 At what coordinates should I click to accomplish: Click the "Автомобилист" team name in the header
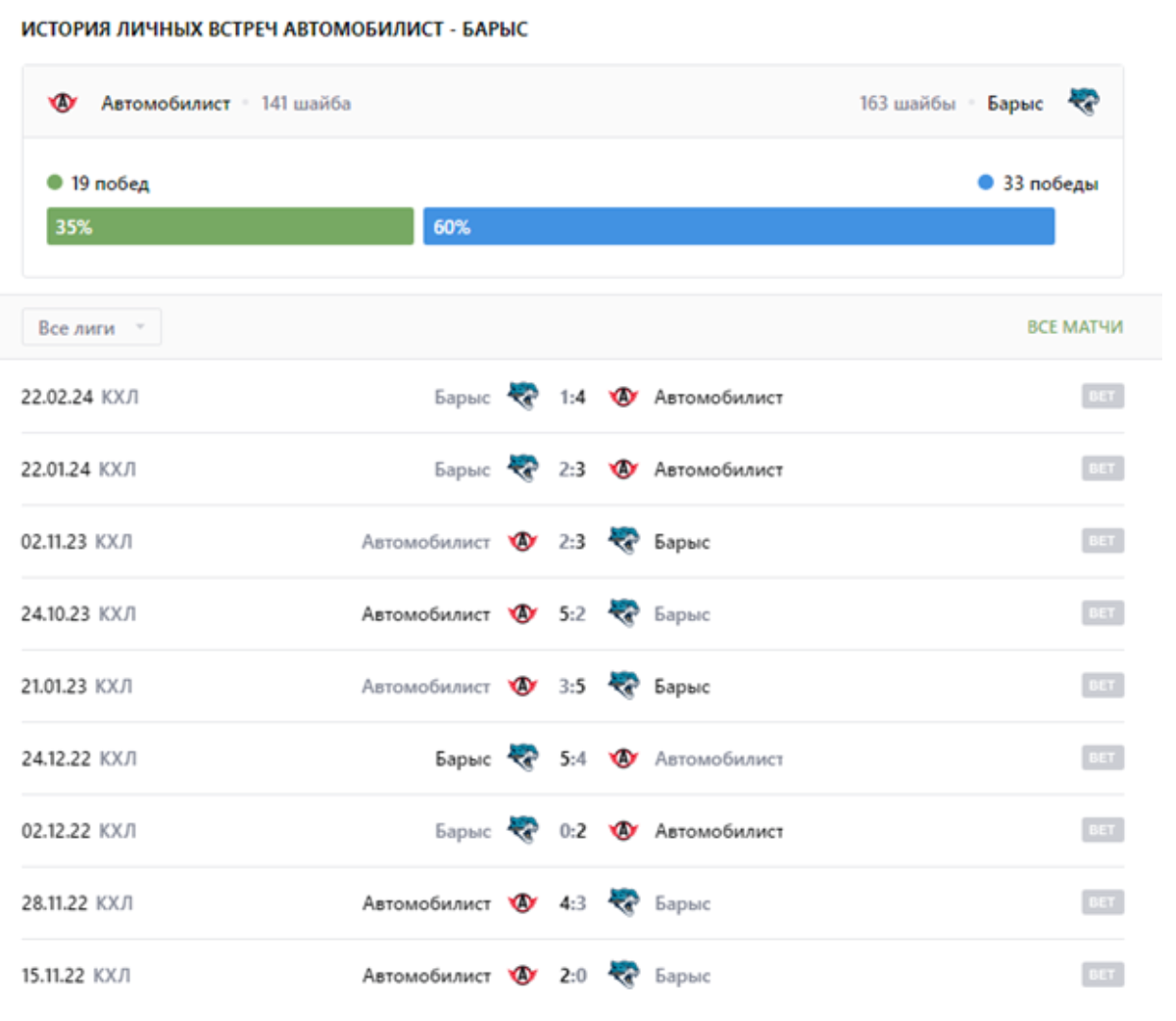point(166,103)
